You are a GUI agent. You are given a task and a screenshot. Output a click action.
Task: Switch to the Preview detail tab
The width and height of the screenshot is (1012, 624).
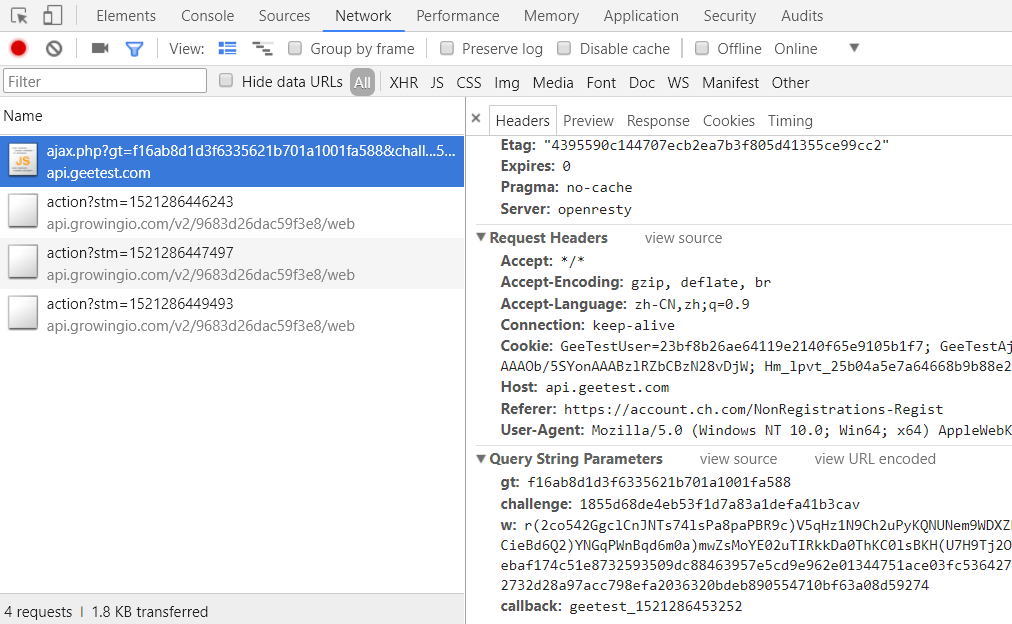[x=588, y=121]
